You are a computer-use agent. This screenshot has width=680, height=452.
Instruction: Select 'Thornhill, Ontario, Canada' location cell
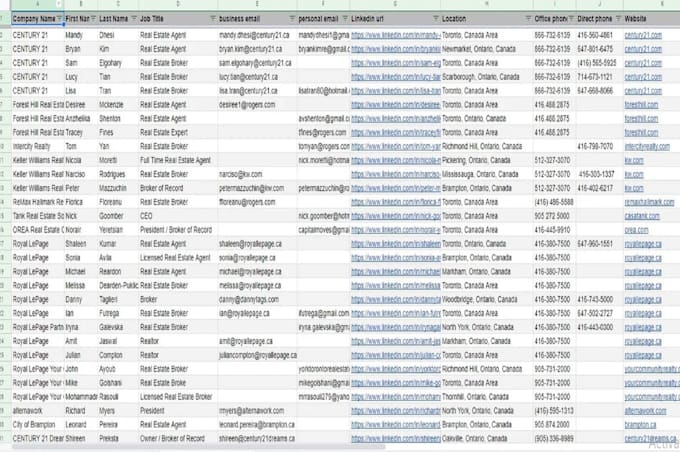pos(487,396)
